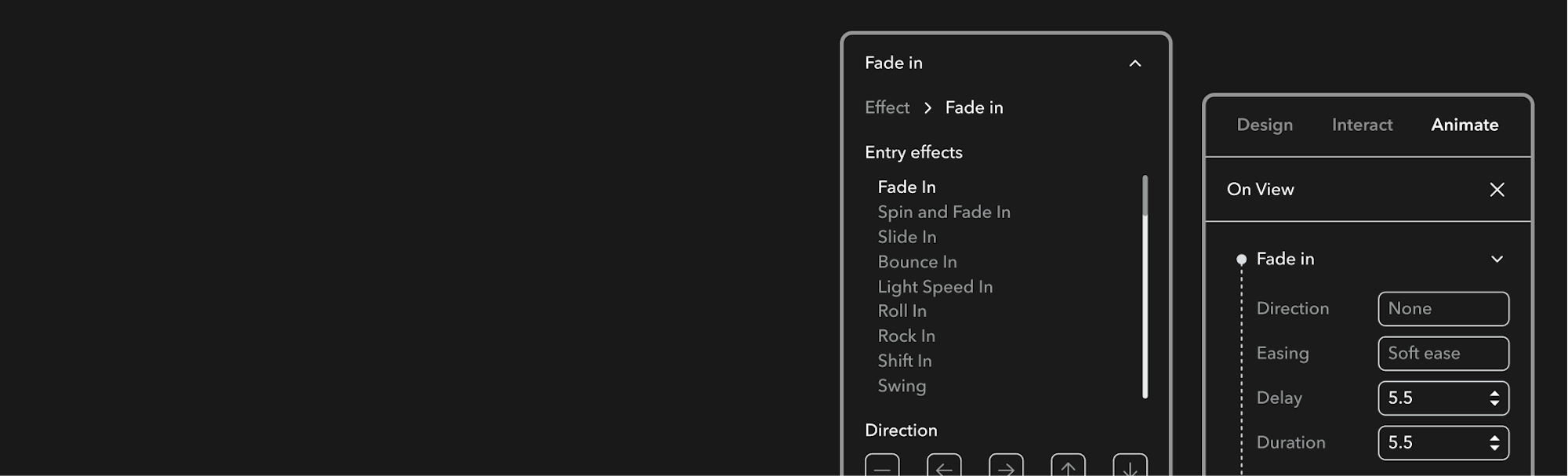The image size is (1568, 476).
Task: Open the Animate tab
Action: pyautogui.click(x=1465, y=125)
